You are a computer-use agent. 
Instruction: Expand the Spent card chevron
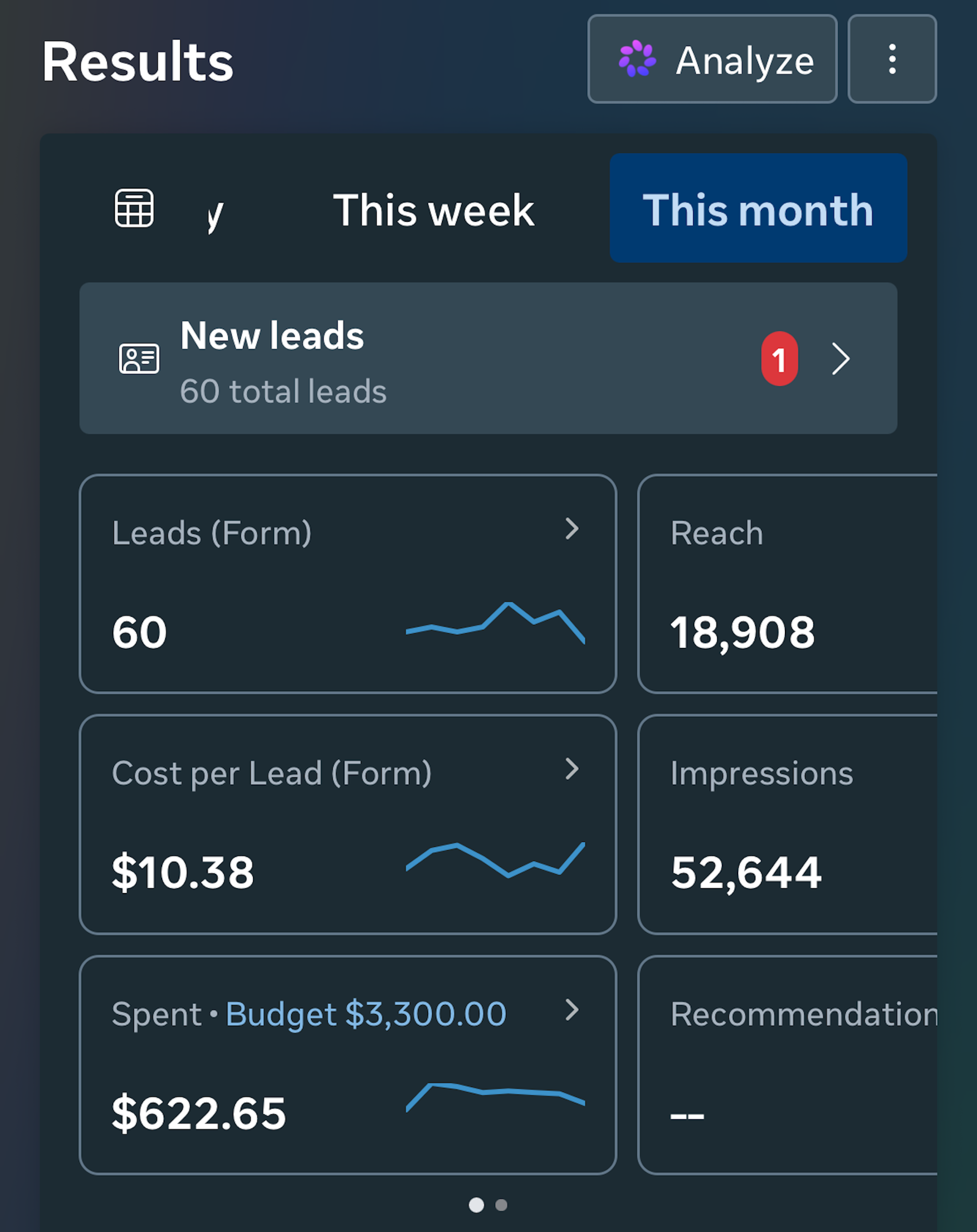572,1010
